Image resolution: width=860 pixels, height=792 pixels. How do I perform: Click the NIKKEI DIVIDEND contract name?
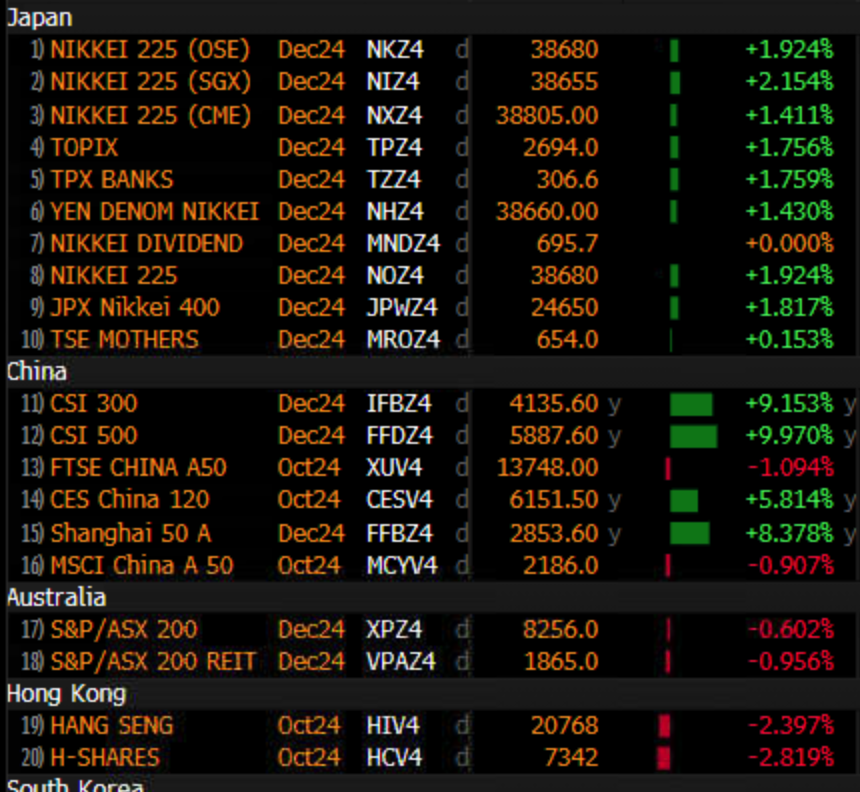pyautogui.click(x=146, y=243)
